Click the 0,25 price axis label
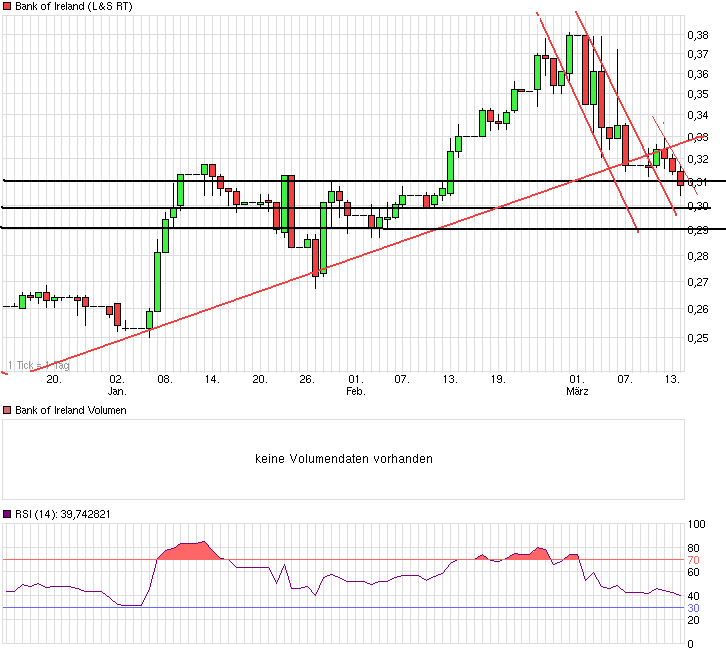 (x=698, y=338)
